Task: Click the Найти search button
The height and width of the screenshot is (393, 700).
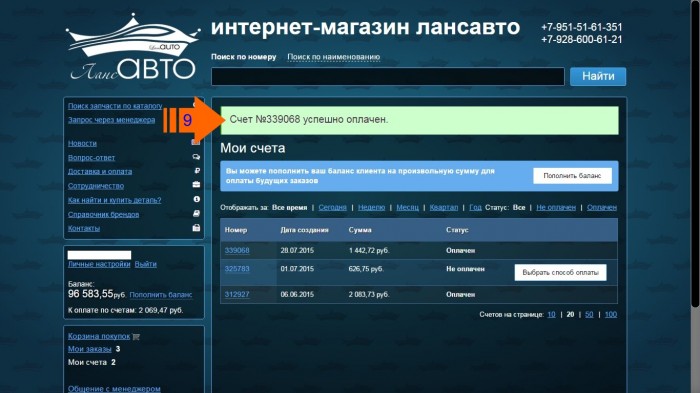Action: [598, 76]
